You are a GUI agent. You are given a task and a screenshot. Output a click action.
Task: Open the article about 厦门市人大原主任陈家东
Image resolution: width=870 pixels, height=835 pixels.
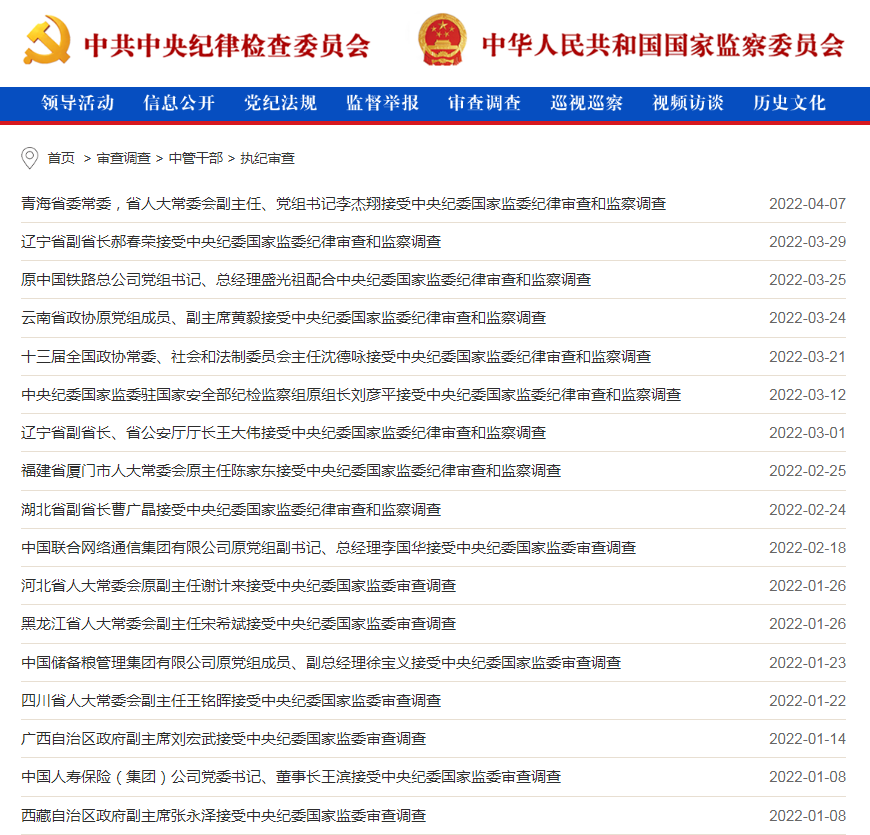(x=291, y=471)
